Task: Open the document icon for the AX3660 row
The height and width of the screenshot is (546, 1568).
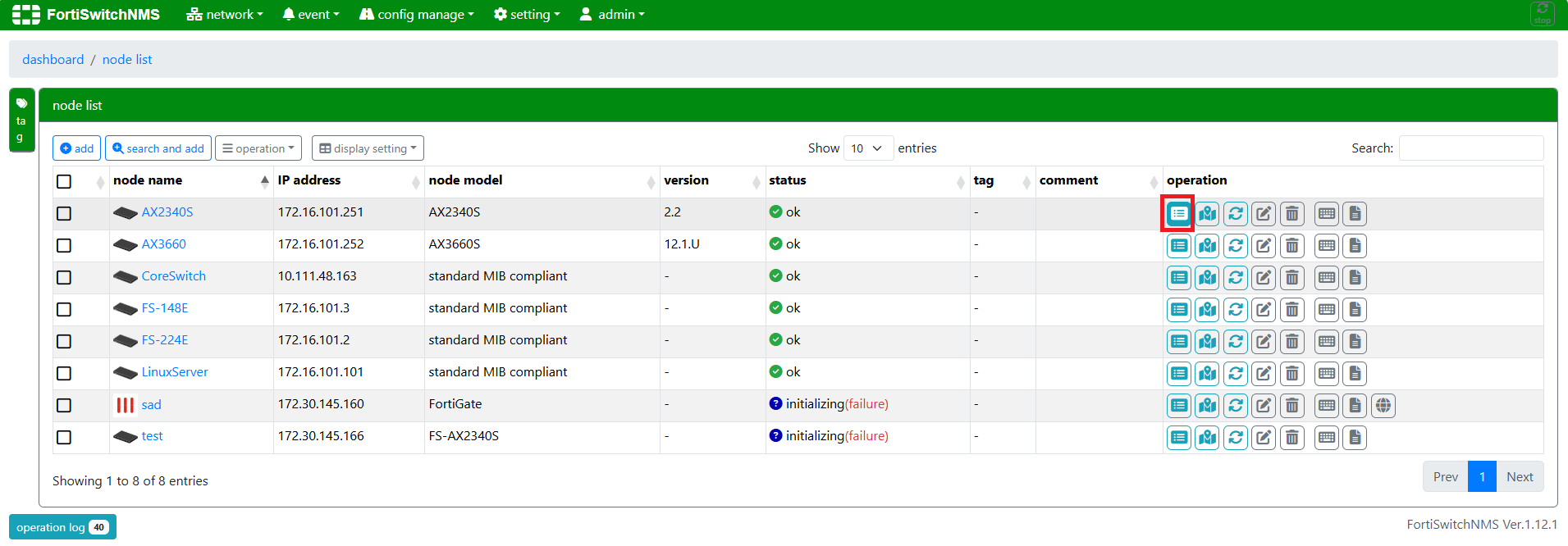Action: [1355, 246]
